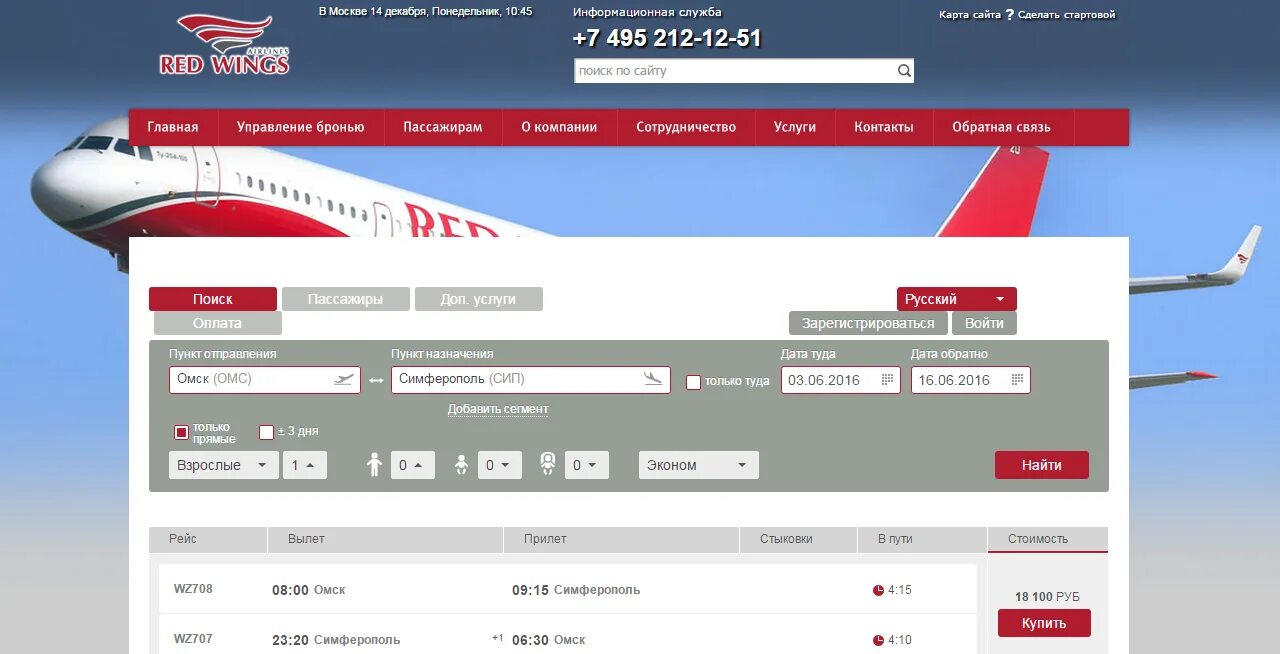Click arrival time 06:30 Омск
The image size is (1280, 654).
coord(549,640)
